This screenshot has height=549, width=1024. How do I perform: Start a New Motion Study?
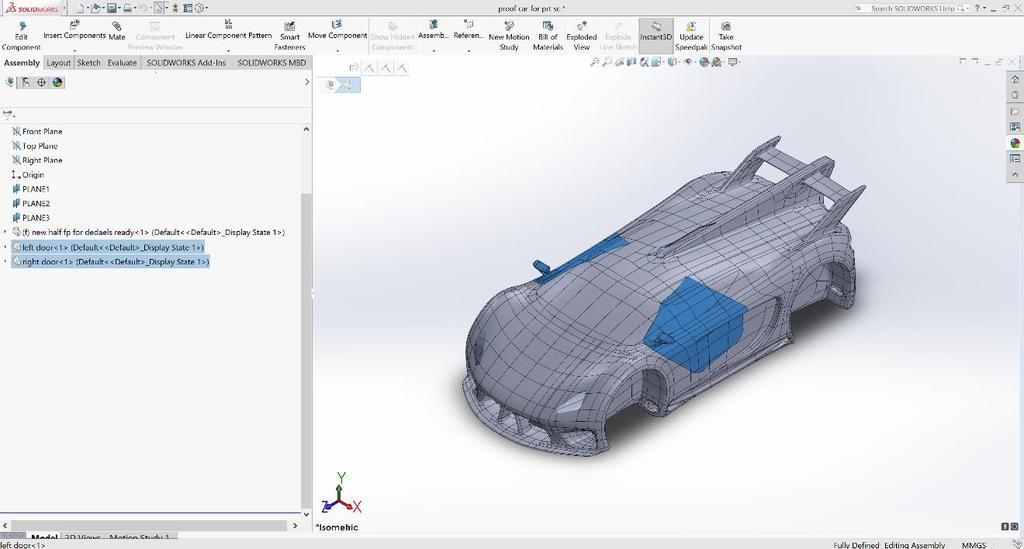[x=509, y=36]
